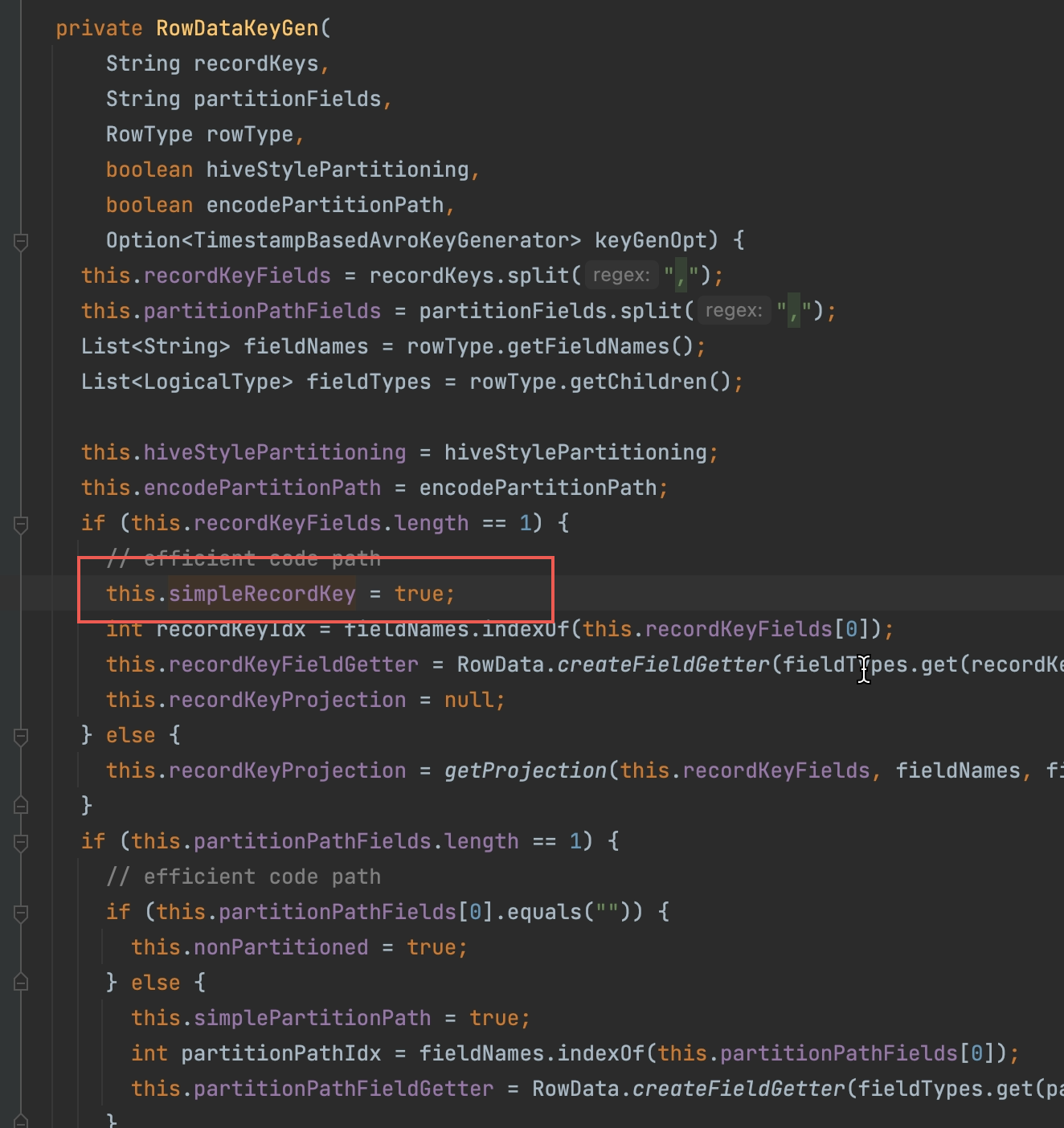
Task: Toggle fold end marker after getProjection block
Action: 22,805
